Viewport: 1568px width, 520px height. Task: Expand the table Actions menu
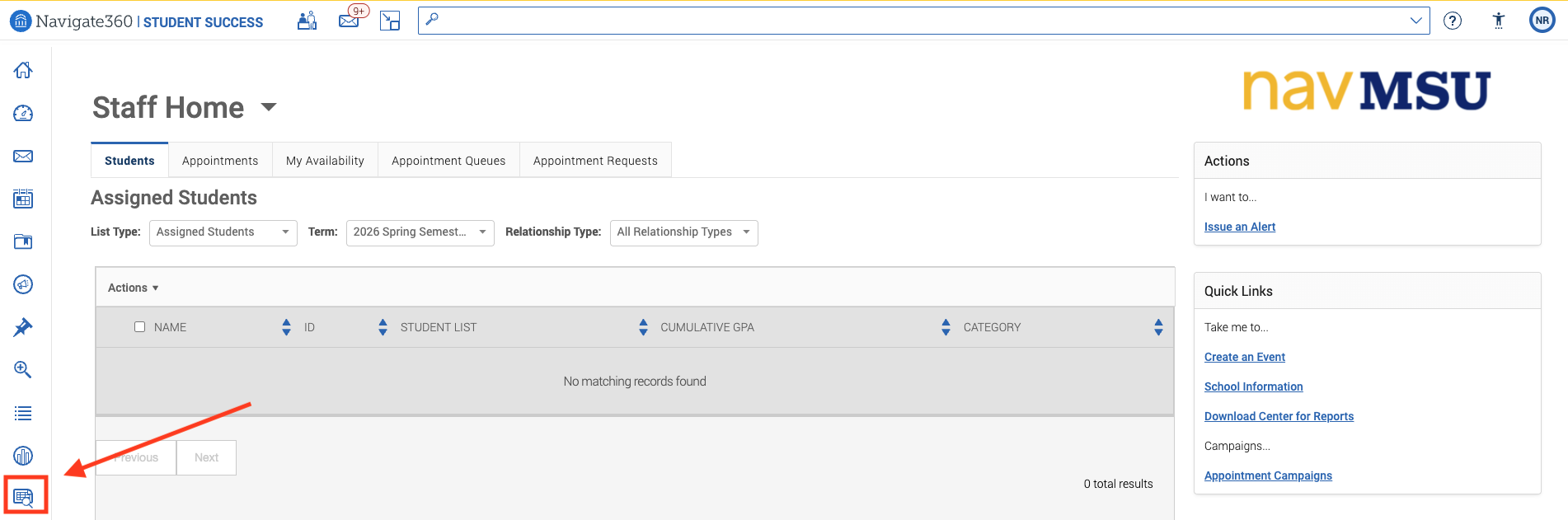[134, 288]
